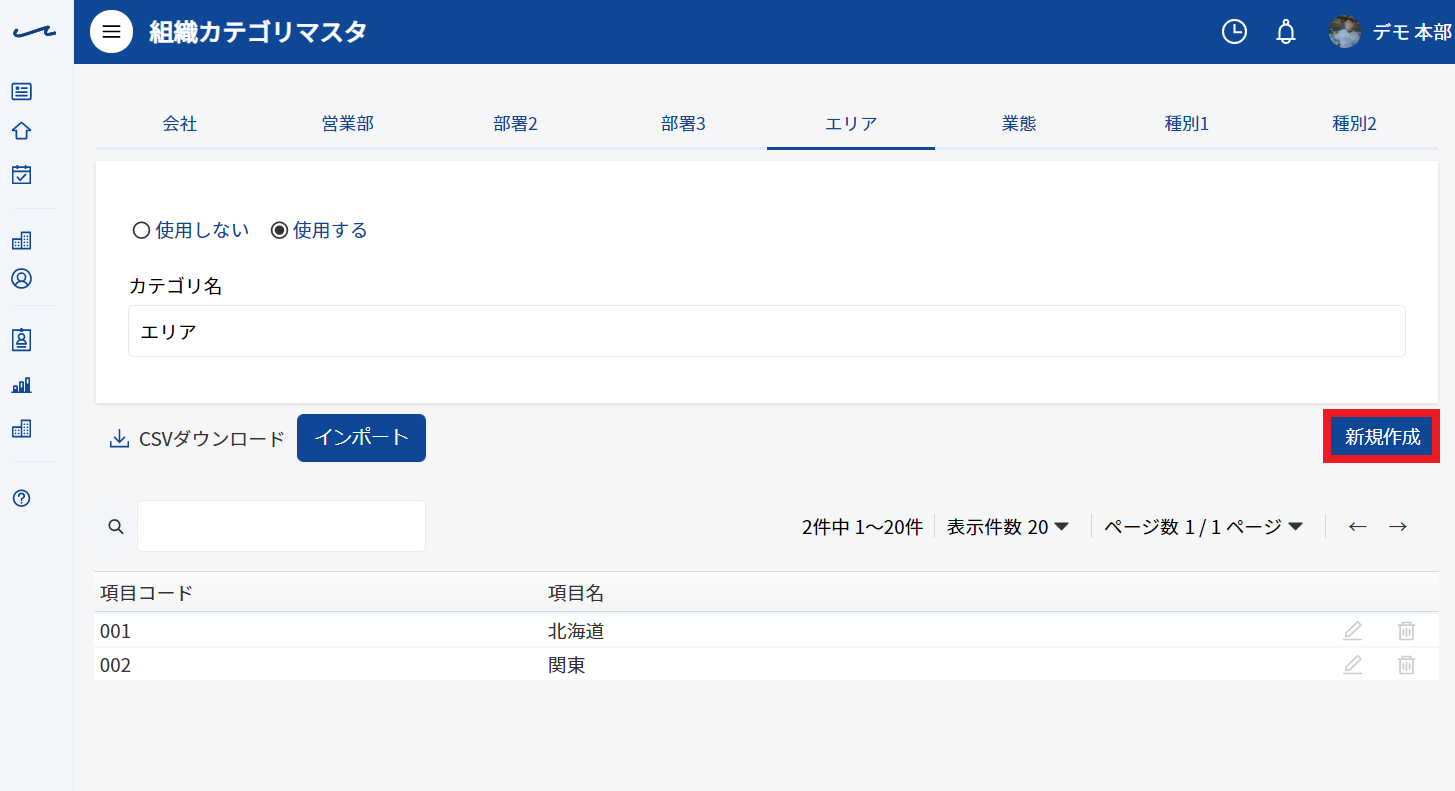
Task: Click the 北海道 item name
Action: (576, 632)
